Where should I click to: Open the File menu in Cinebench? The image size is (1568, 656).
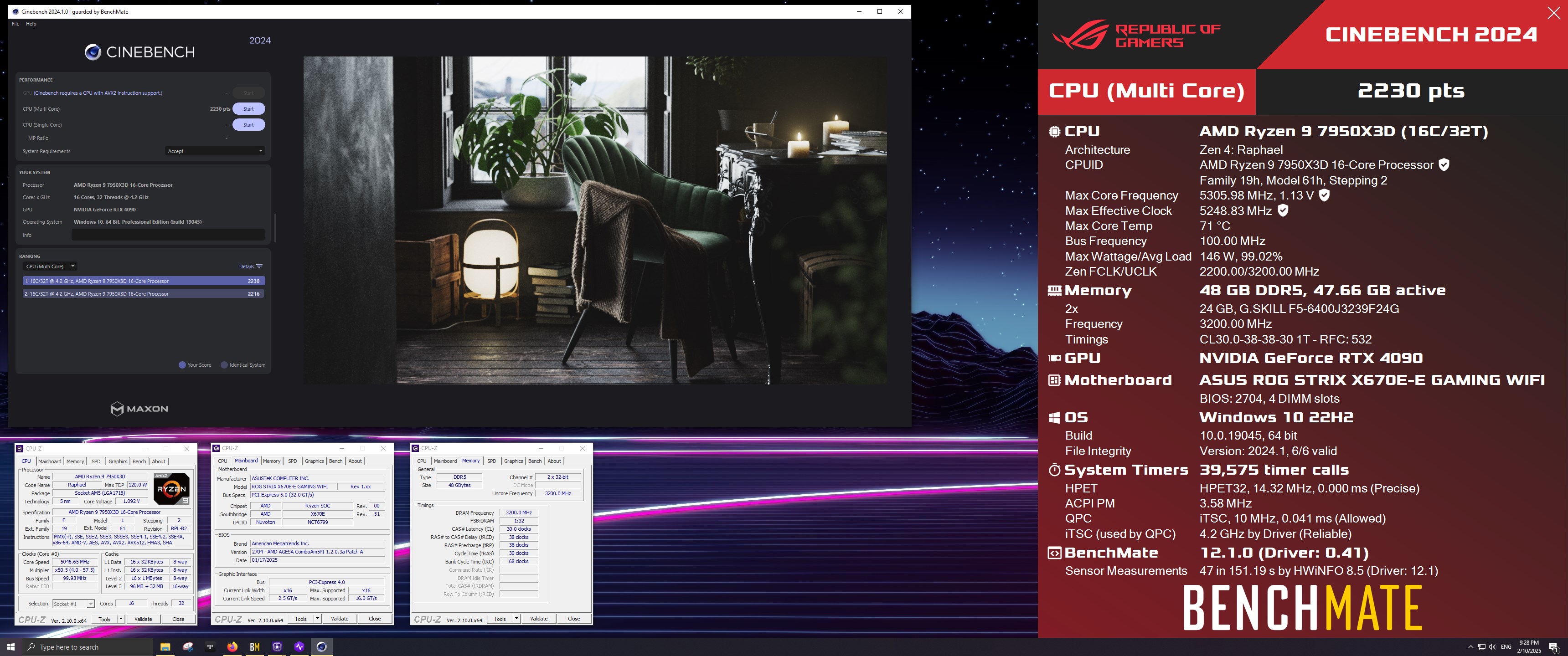(16, 24)
